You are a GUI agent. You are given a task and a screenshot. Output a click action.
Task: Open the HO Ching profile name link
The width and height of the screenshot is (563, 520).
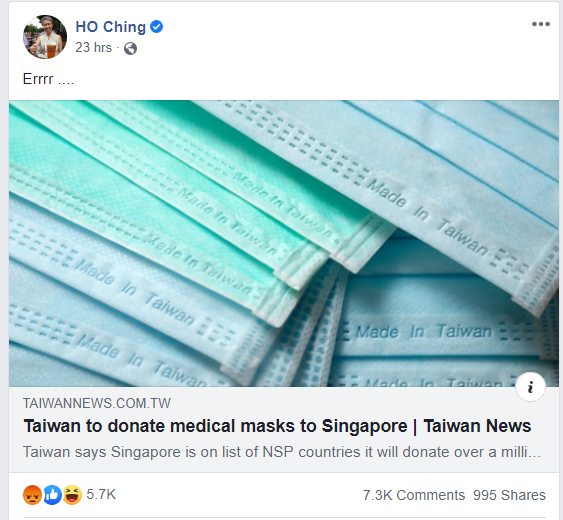click(x=111, y=27)
